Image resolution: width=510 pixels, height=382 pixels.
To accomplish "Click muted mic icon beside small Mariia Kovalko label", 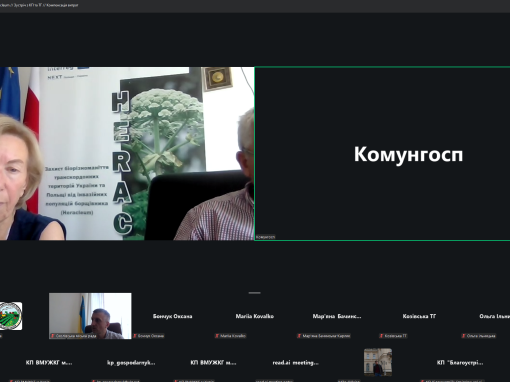I will coord(217,336).
